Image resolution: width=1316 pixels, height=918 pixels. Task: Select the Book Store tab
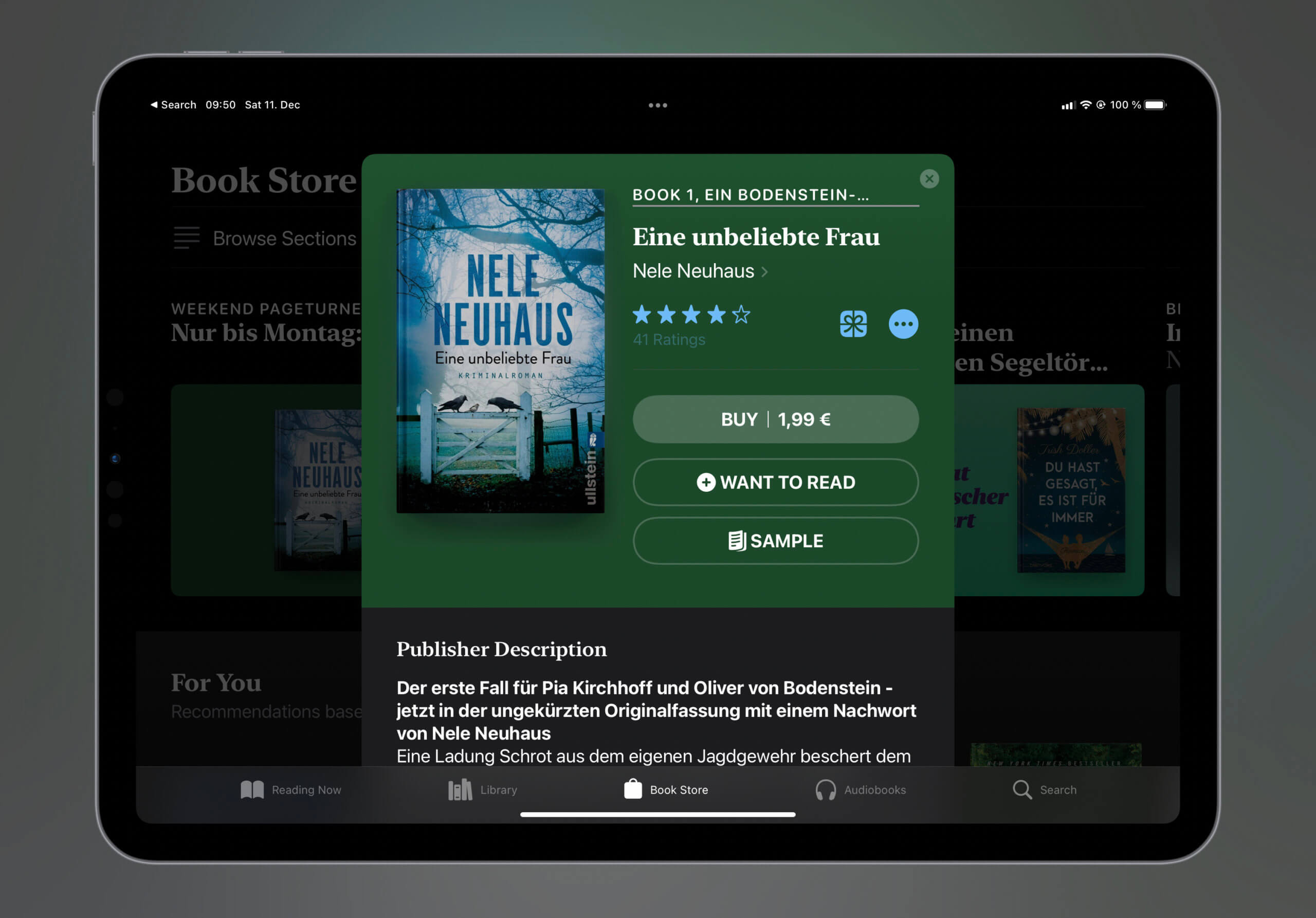(x=665, y=790)
